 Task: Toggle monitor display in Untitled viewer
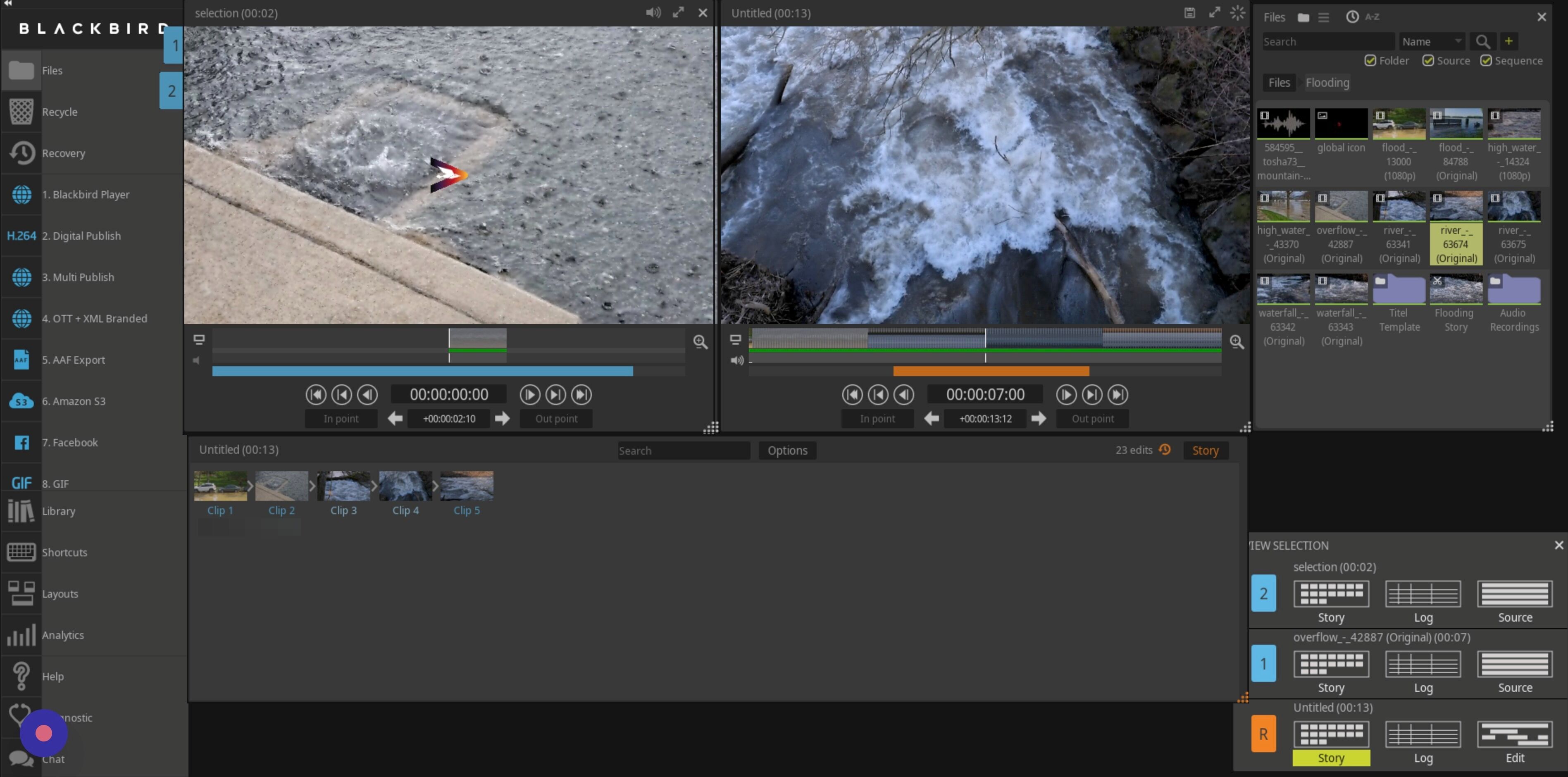pyautogui.click(x=735, y=340)
